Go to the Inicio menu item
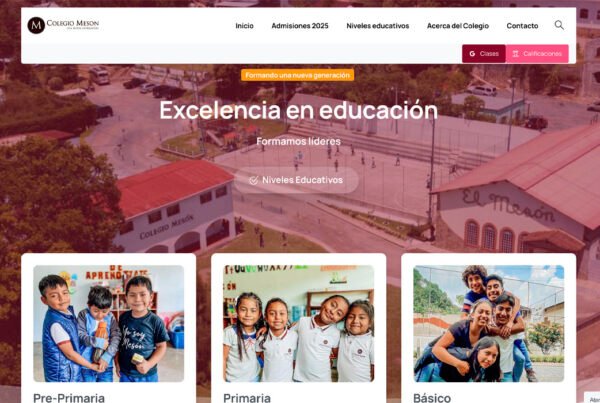Image resolution: width=600 pixels, height=403 pixels. point(245,26)
